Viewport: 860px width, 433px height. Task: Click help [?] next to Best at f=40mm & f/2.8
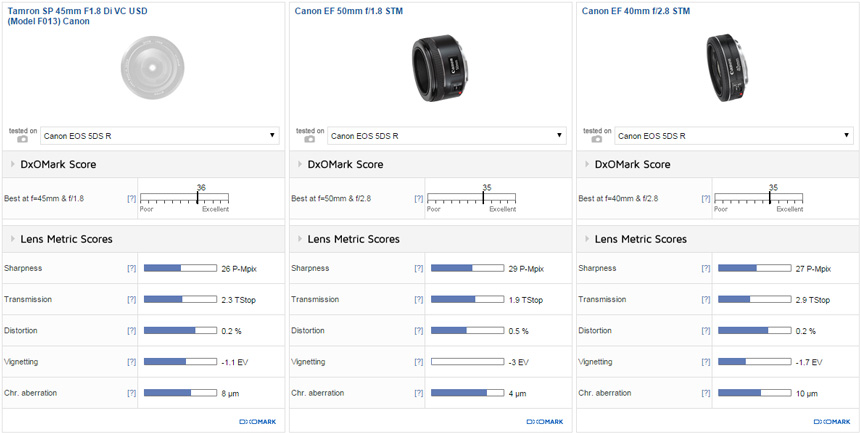click(706, 199)
